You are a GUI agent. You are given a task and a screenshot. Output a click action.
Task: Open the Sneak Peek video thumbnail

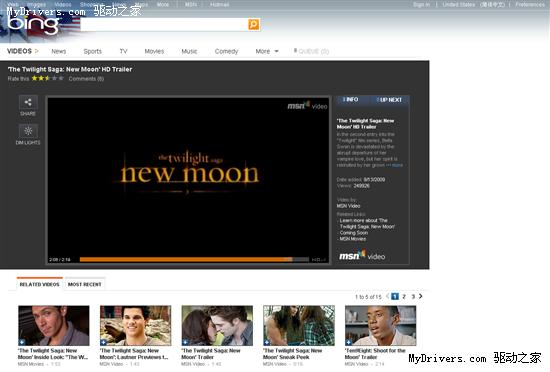299,325
